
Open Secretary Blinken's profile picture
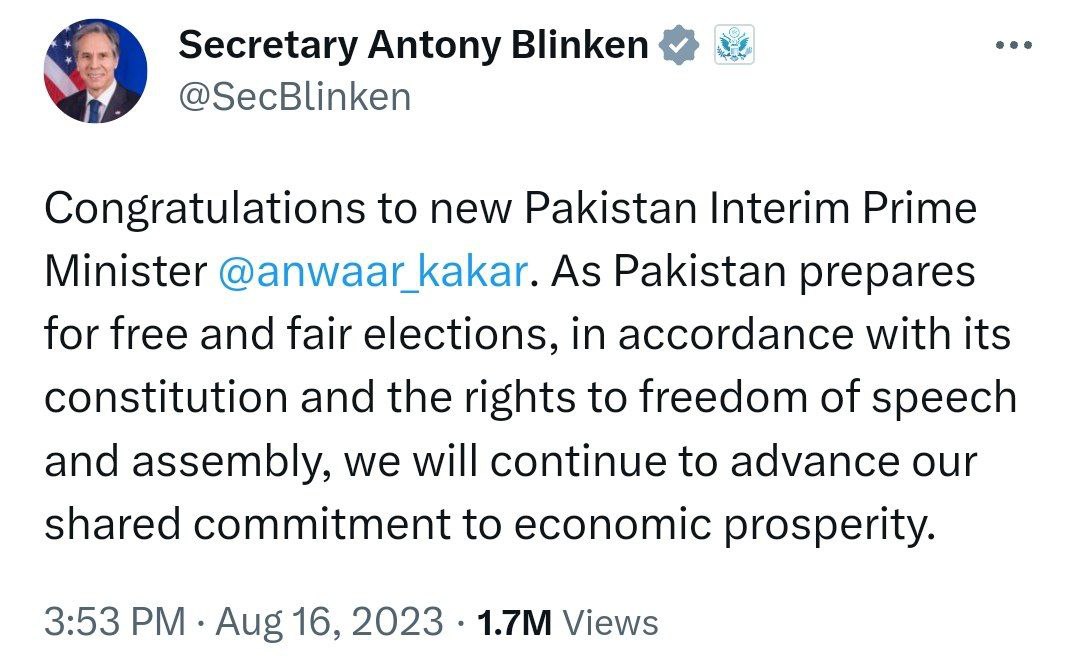[95, 71]
